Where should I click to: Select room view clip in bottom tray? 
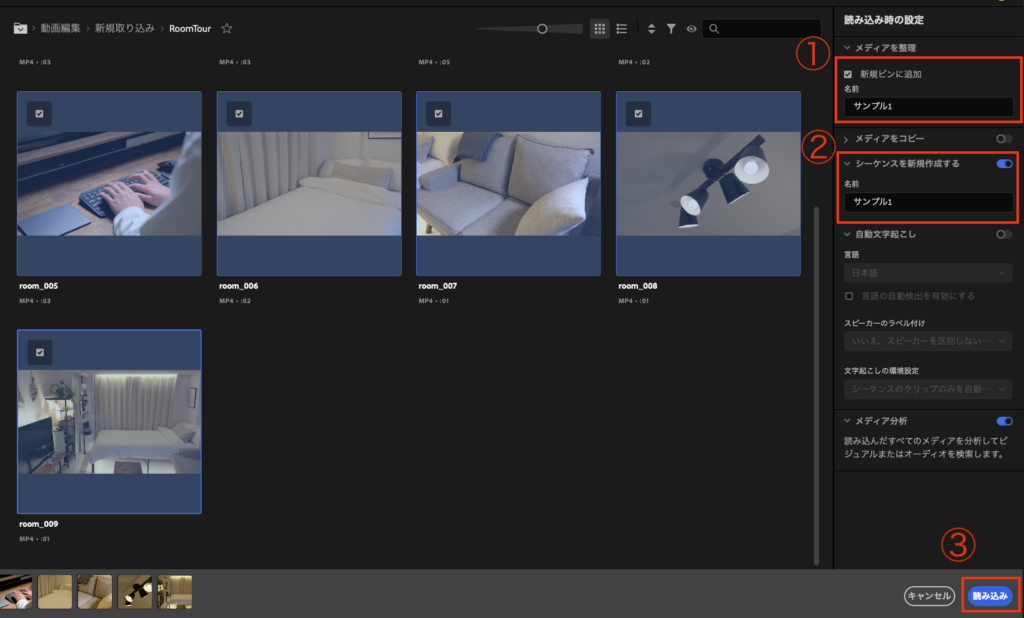[175, 592]
